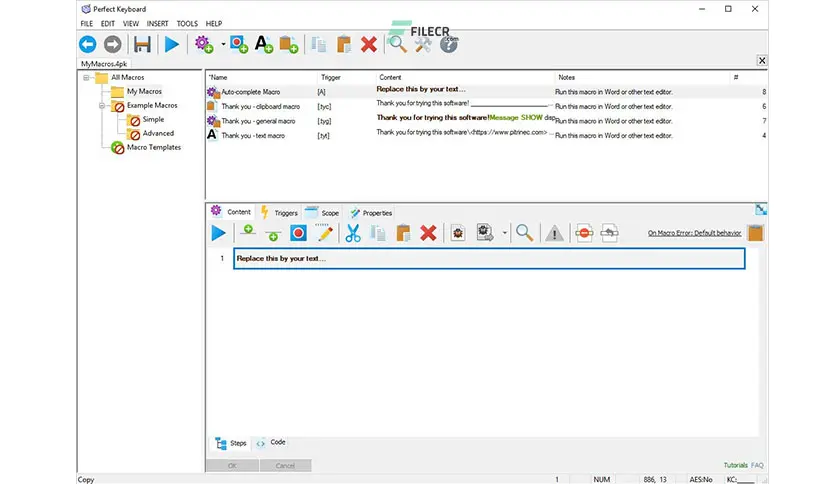836x484 pixels.
Task: Click the debug bug icon in the editor toolbar
Action: 458,233
